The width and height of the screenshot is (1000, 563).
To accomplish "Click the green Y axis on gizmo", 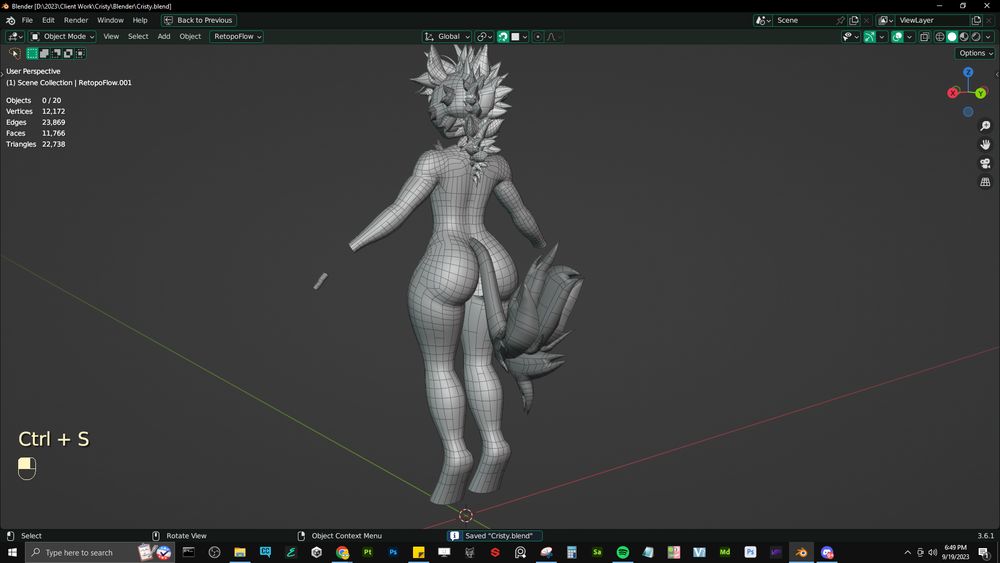I will 981,93.
